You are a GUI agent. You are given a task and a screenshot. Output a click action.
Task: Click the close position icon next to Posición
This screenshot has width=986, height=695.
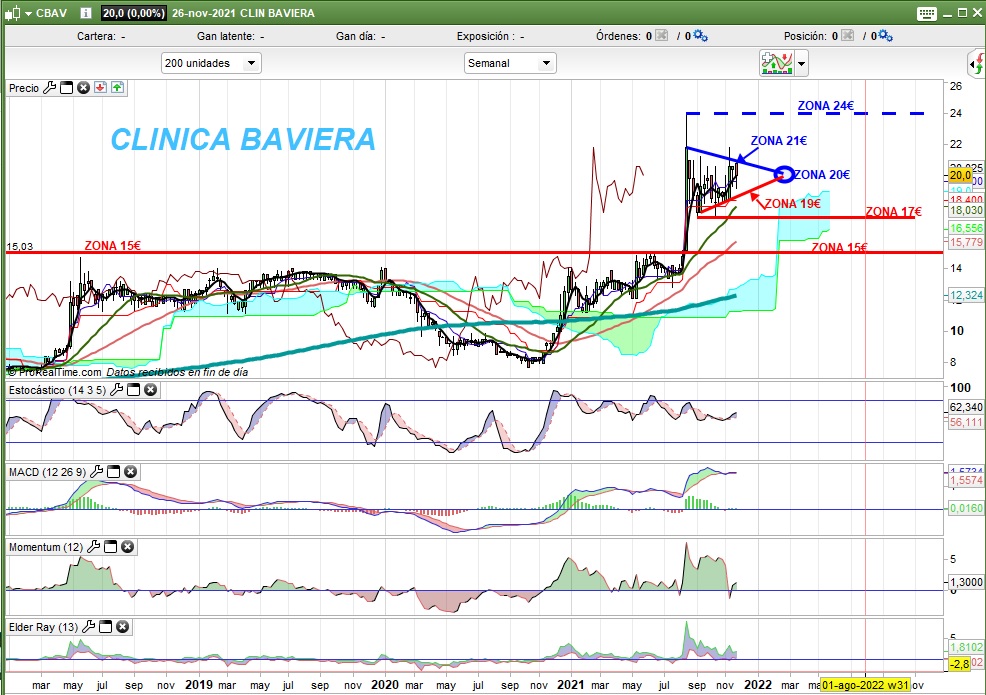click(x=848, y=36)
